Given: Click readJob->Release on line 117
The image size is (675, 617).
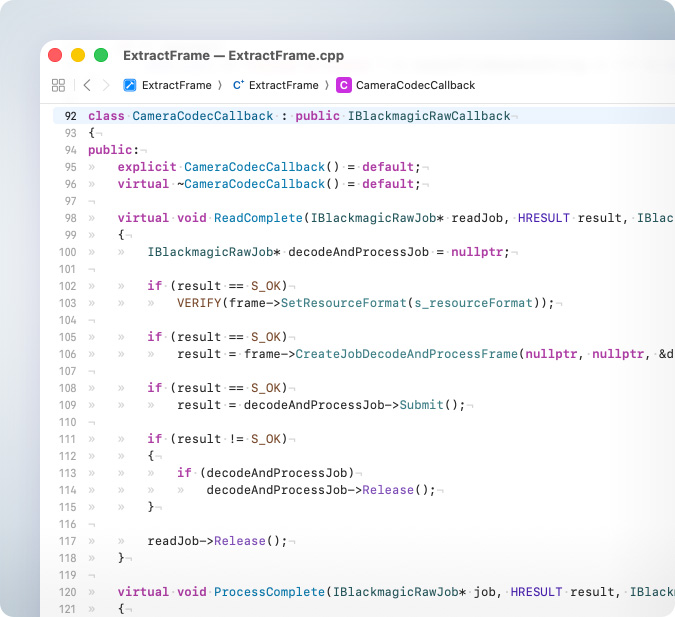Looking at the screenshot, I should tap(207, 541).
